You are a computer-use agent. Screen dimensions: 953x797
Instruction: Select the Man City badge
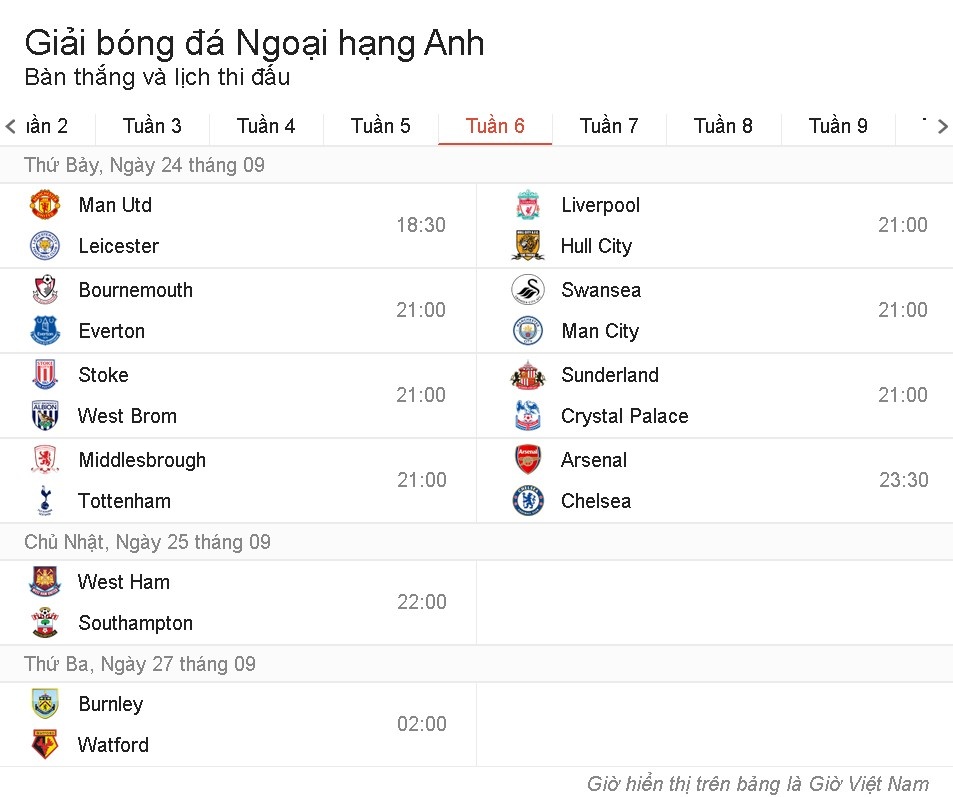[527, 330]
